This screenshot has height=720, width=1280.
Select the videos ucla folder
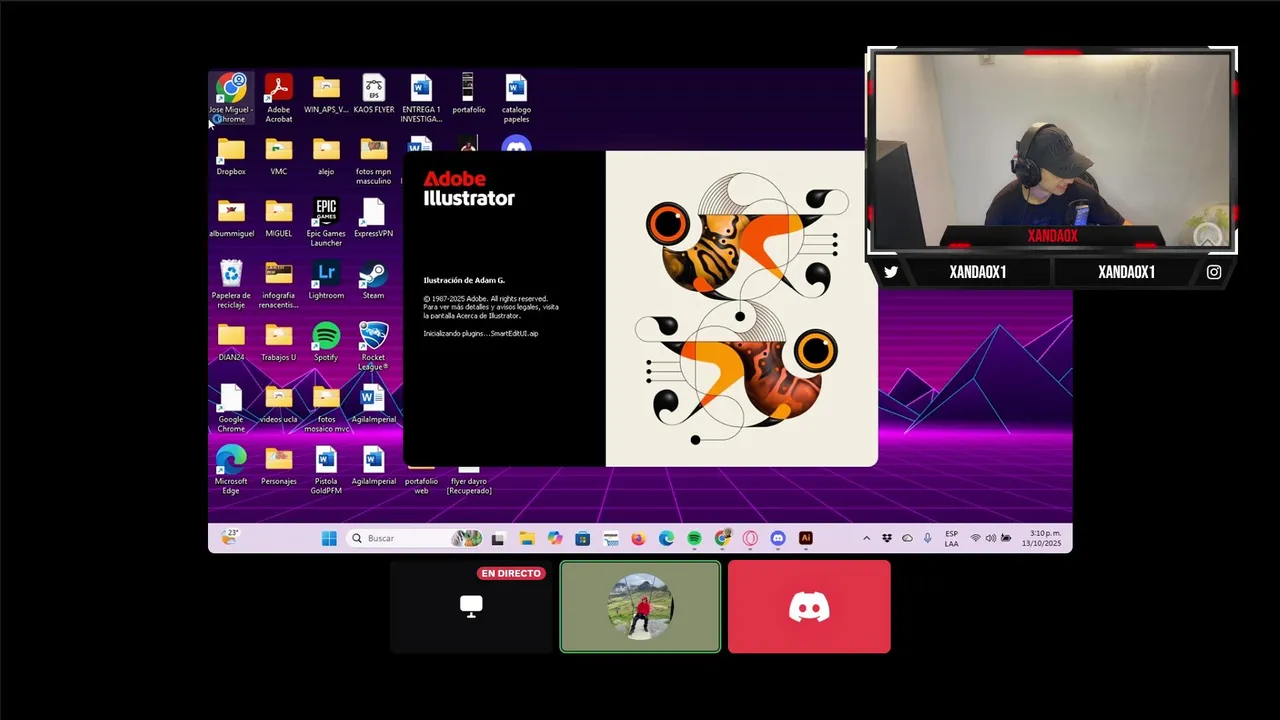click(x=278, y=405)
